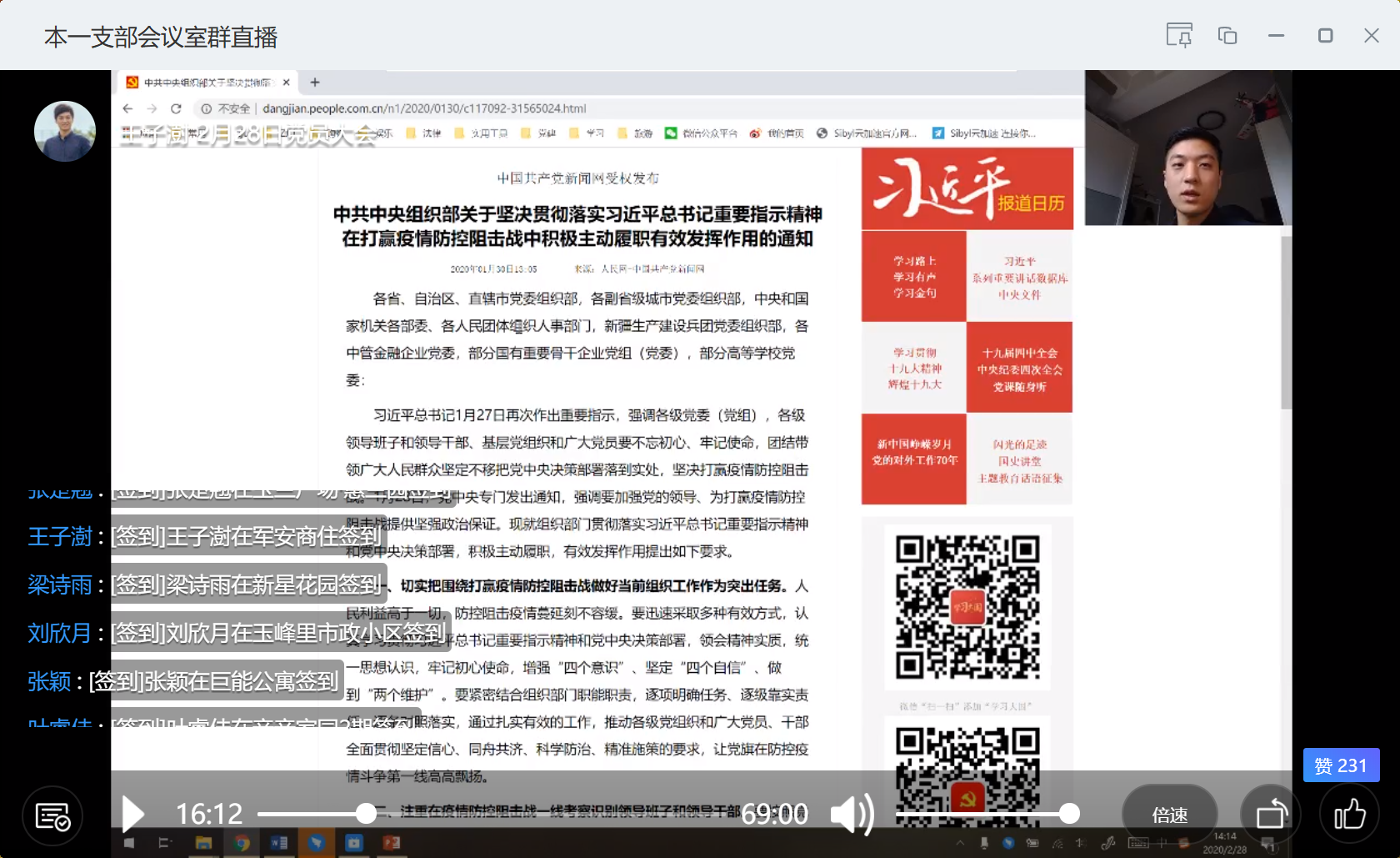Click the volume slider handle
The height and width of the screenshot is (858, 1400).
tap(1070, 814)
